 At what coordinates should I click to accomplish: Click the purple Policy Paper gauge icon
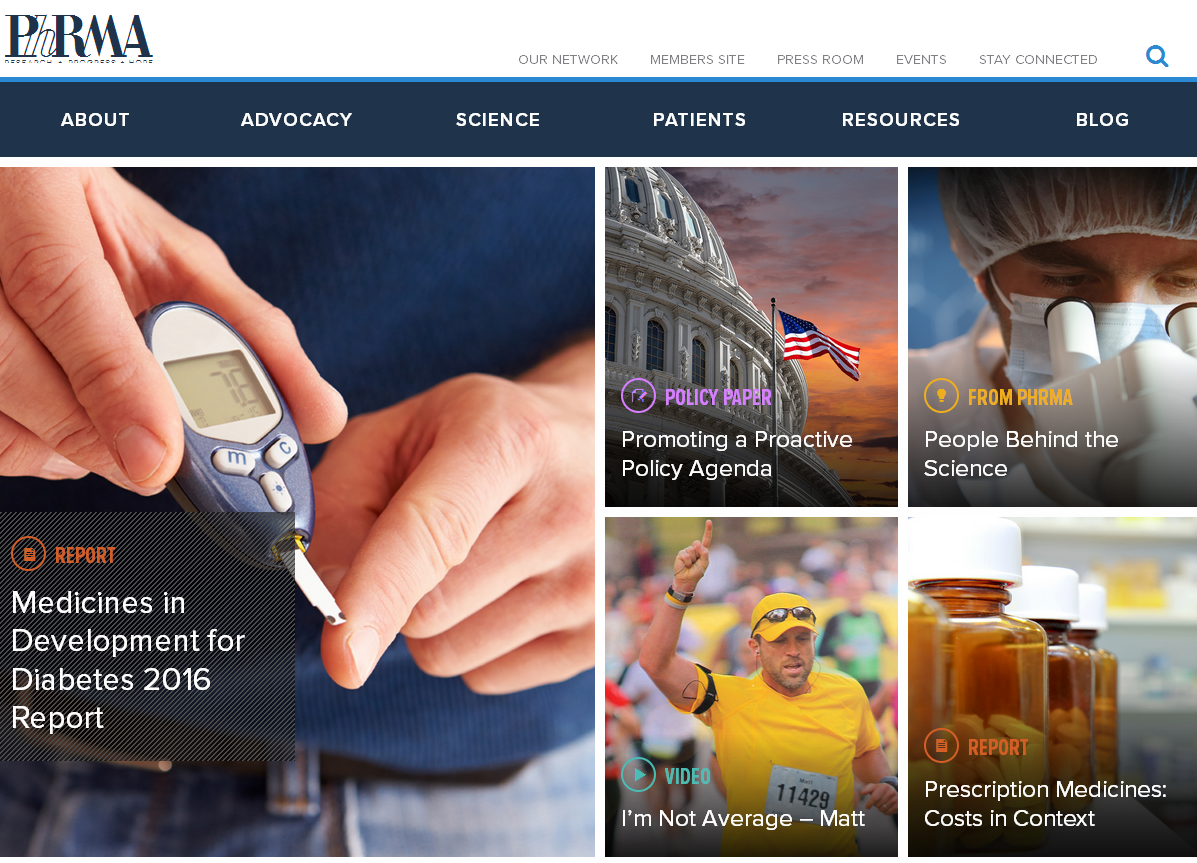point(638,396)
